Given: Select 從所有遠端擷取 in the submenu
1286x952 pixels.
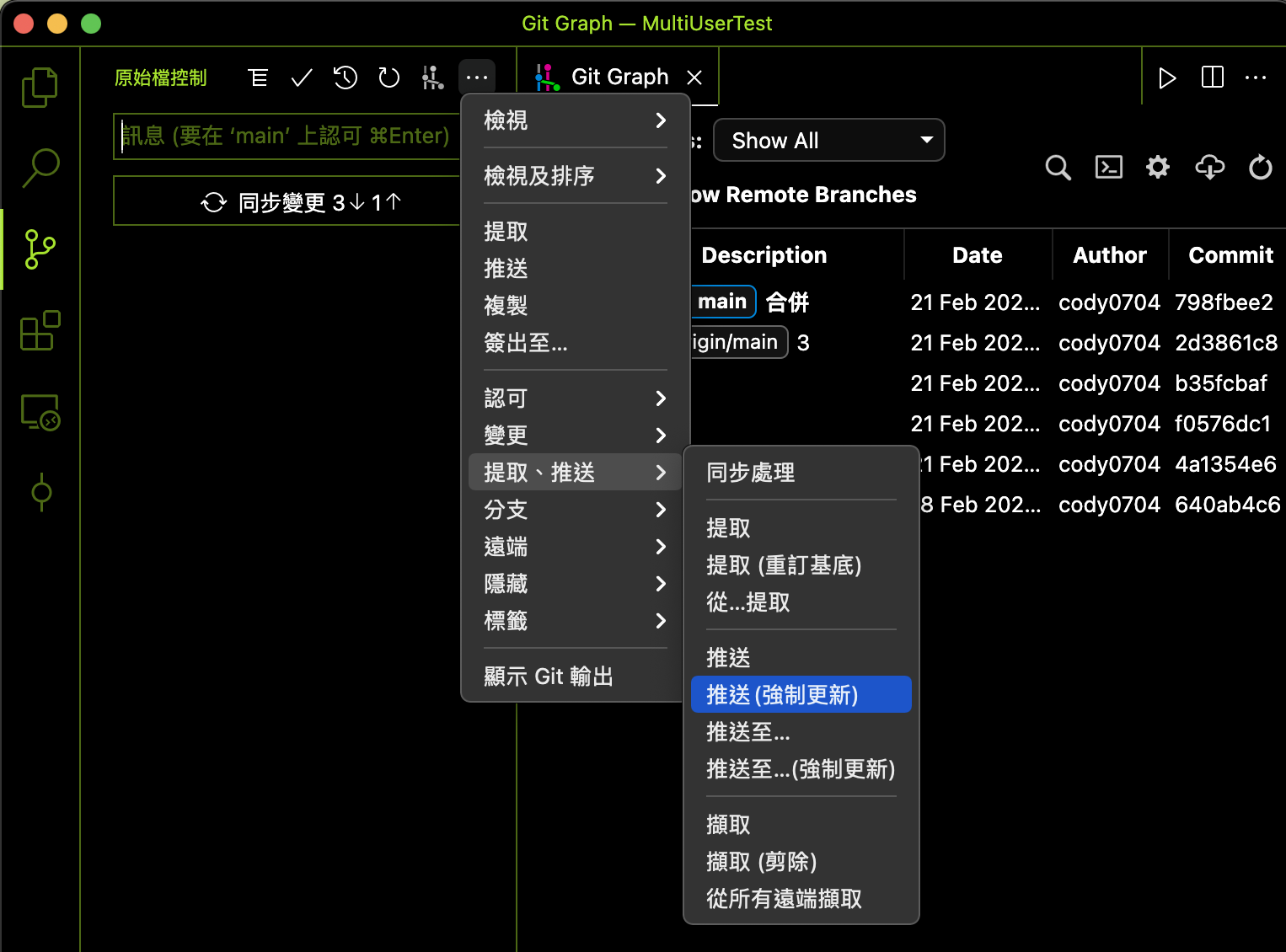Looking at the screenshot, I should [x=801, y=899].
